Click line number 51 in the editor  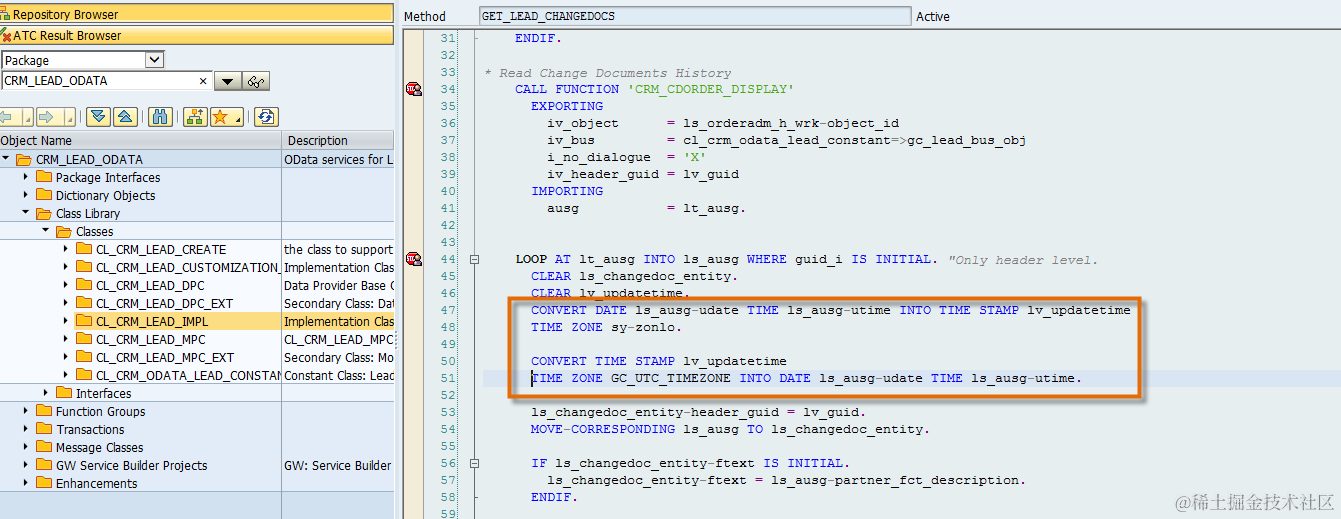point(448,378)
